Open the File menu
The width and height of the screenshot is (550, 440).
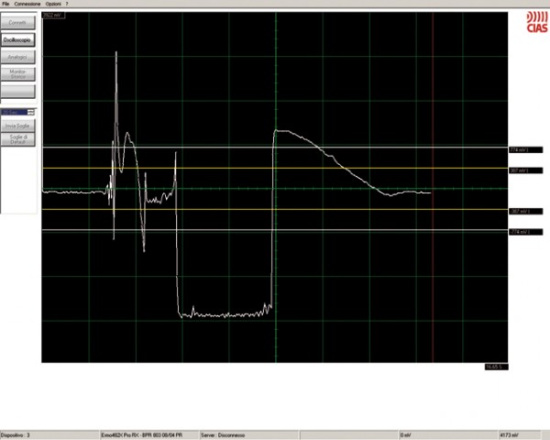[5, 4]
